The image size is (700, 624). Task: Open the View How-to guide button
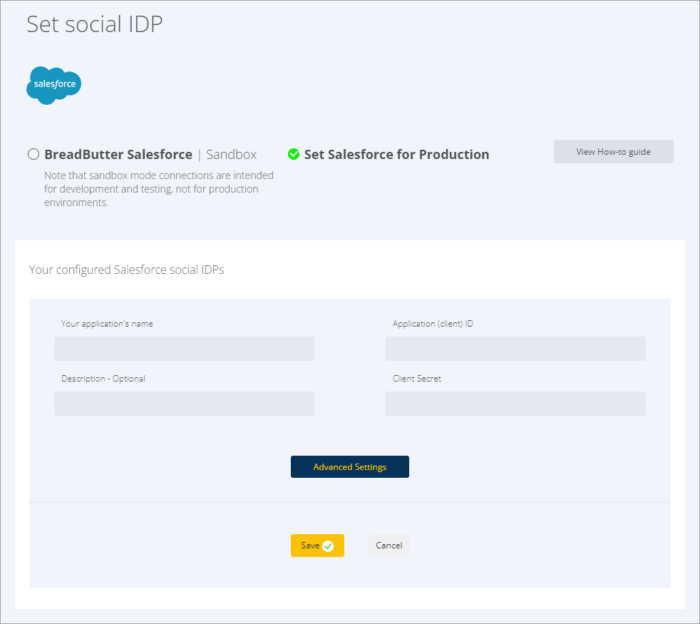click(613, 152)
